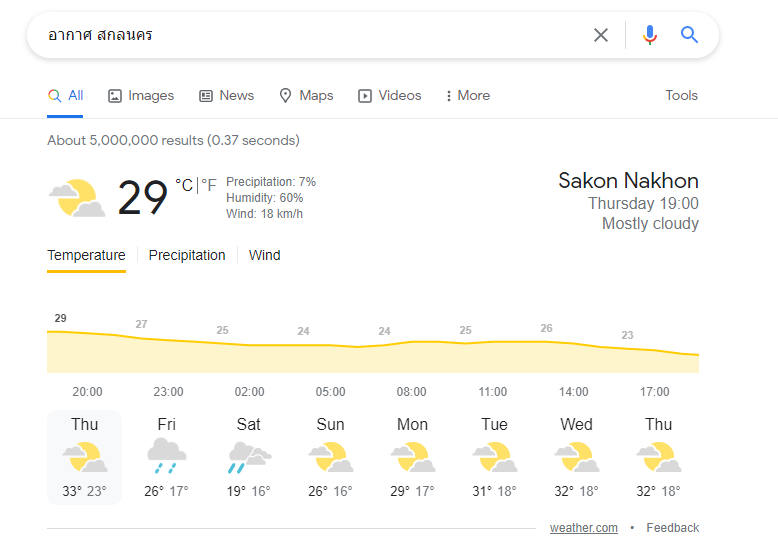The height and width of the screenshot is (556, 778).
Task: Show the Precipitation chart
Action: (x=187, y=255)
